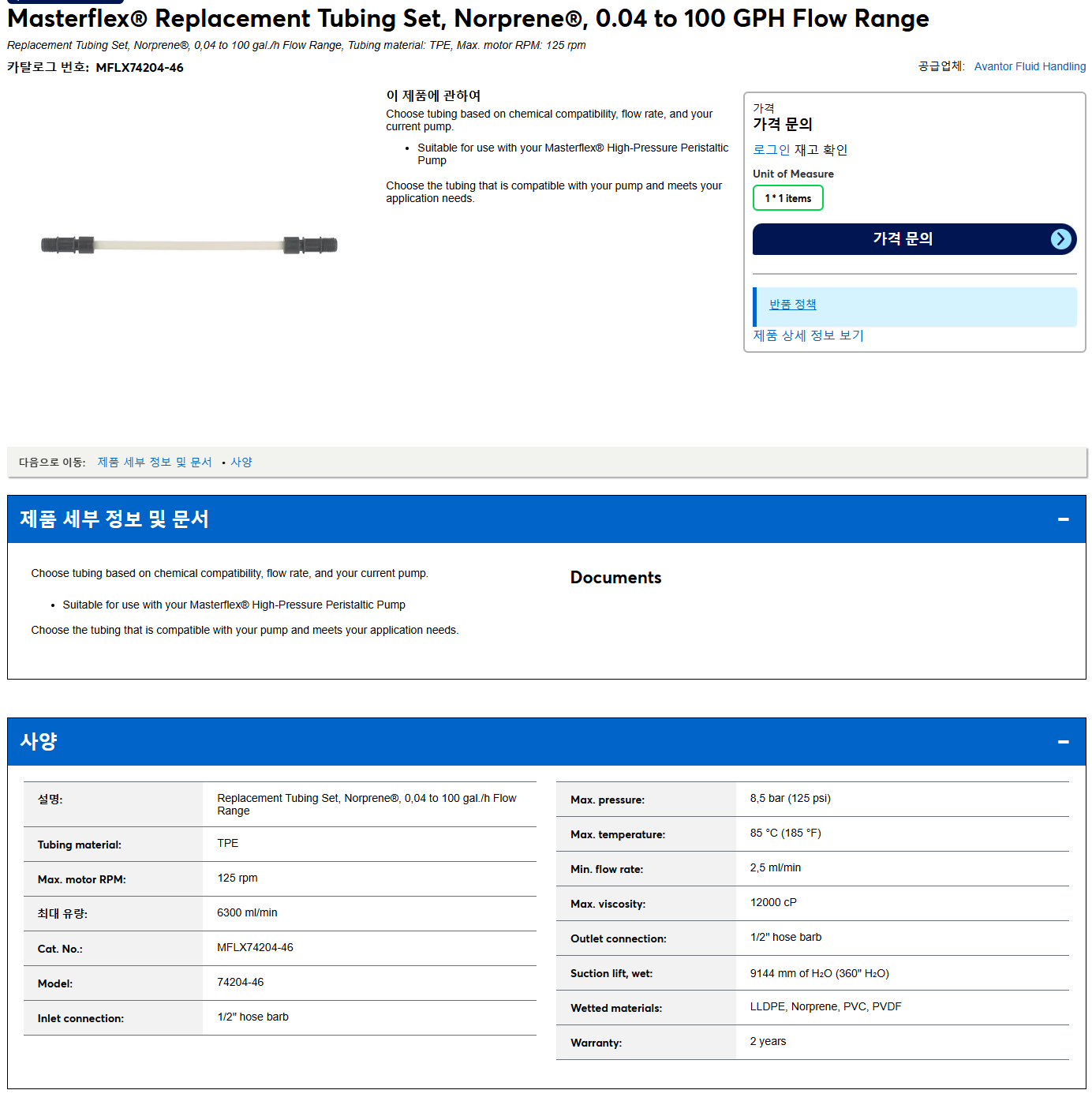
Task: Jump to 사양 anchor link
Action: point(241,463)
